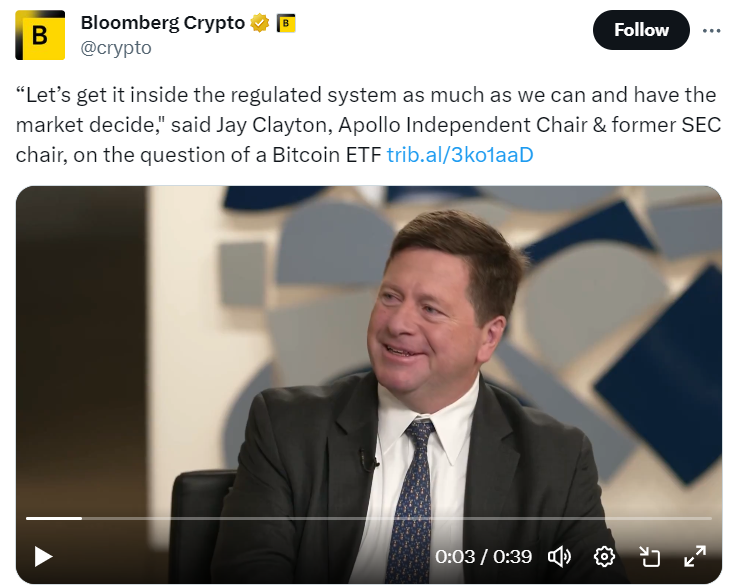Click the @crypto handle
The height and width of the screenshot is (588, 731).
116,47
